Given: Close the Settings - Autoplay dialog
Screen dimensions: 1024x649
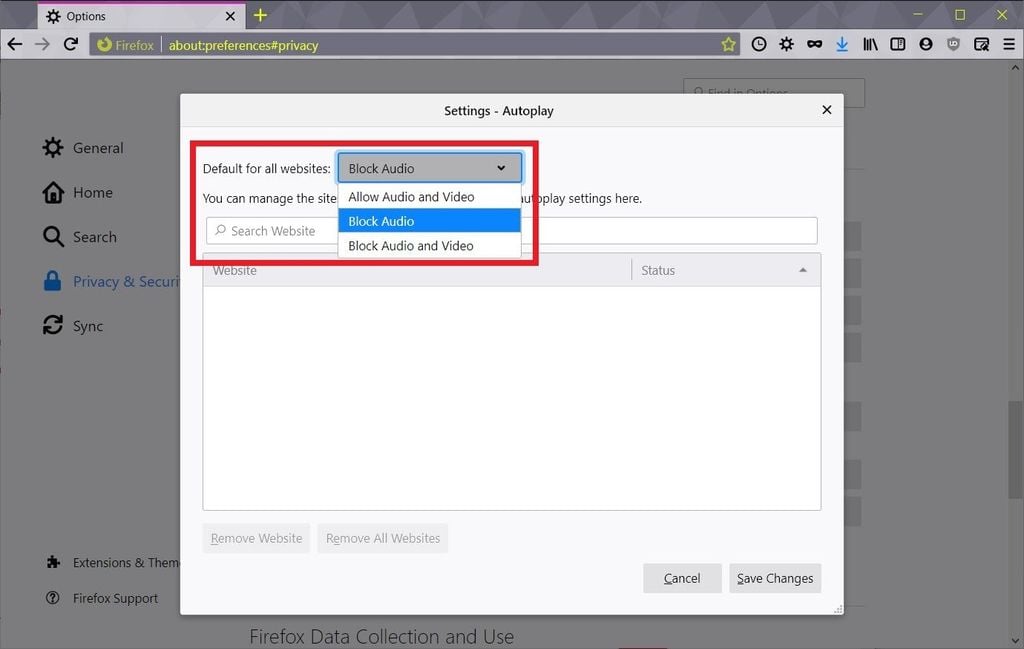Looking at the screenshot, I should pyautogui.click(x=826, y=110).
